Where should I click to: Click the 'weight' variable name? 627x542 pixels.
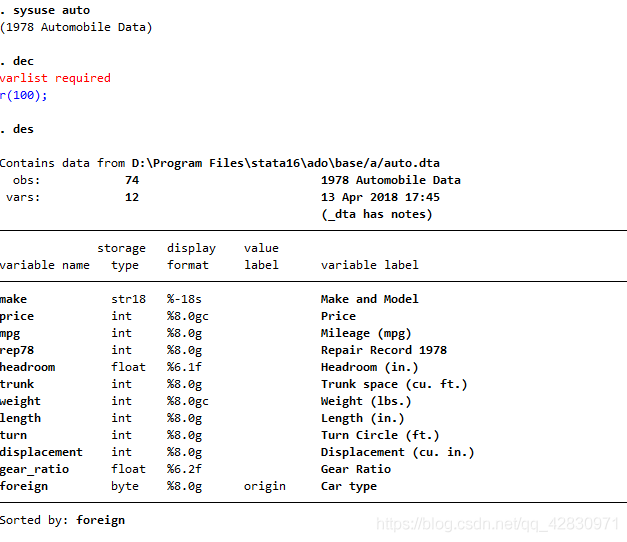pos(21,401)
